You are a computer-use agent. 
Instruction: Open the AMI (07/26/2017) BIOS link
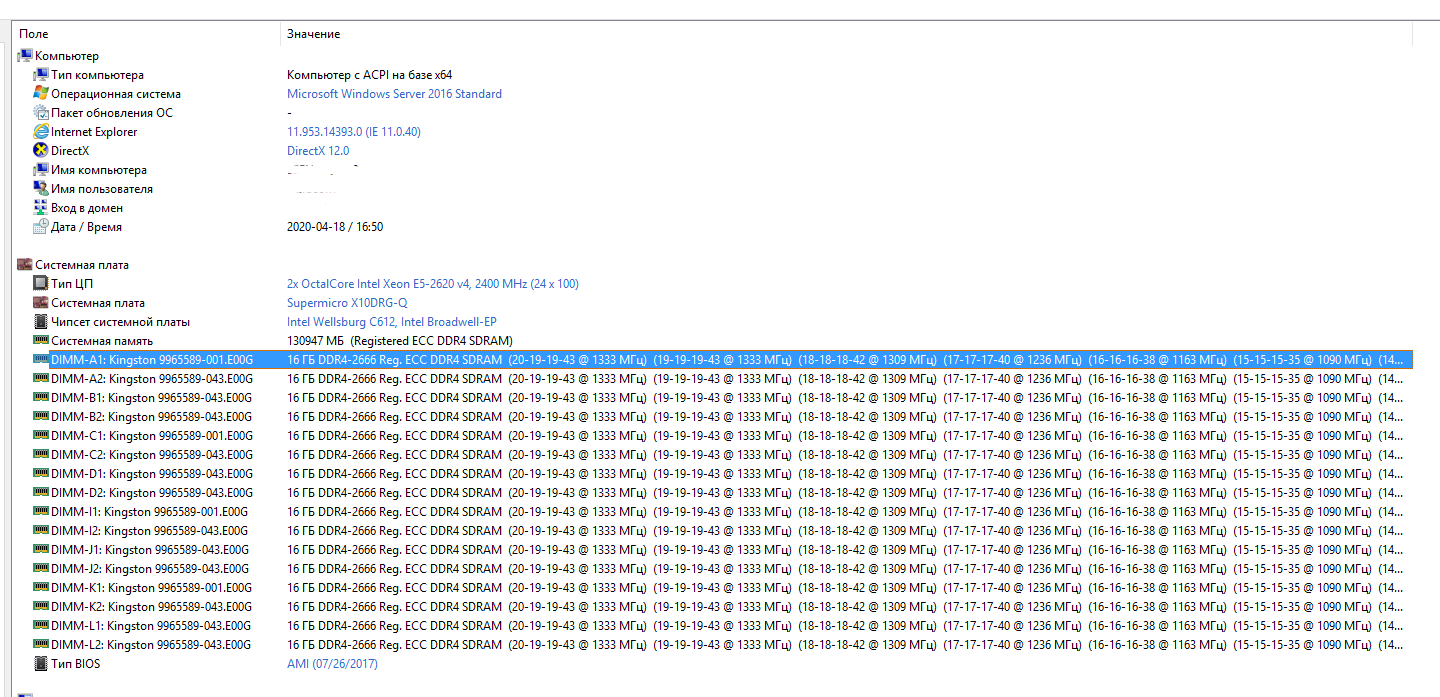[x=332, y=664]
